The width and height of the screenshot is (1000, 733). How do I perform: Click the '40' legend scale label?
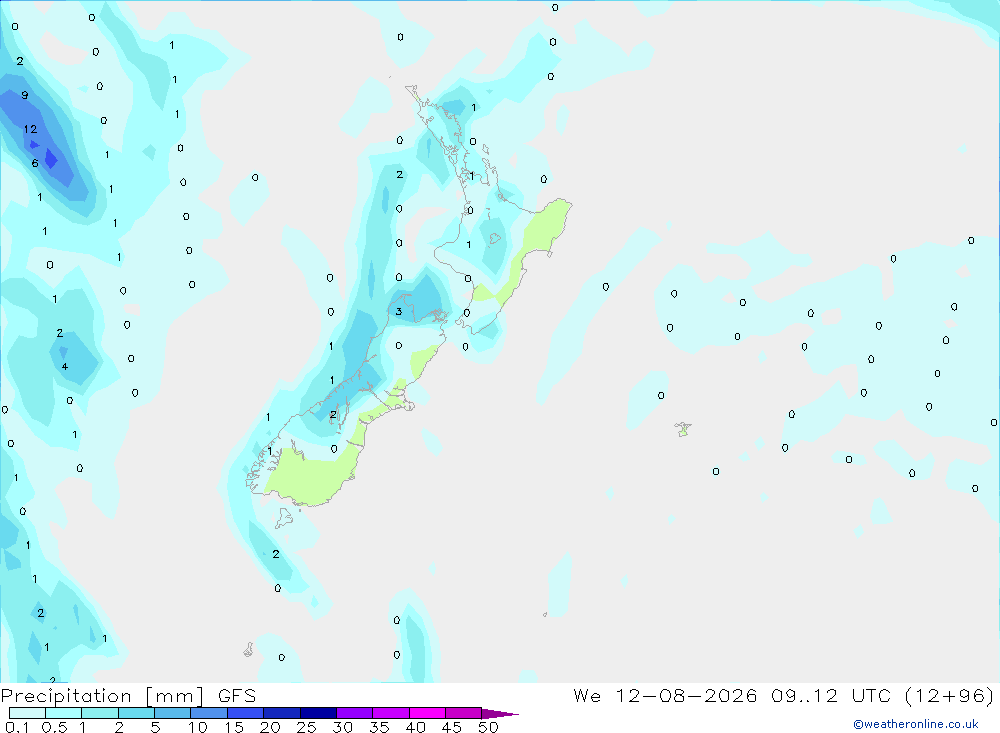(415, 727)
